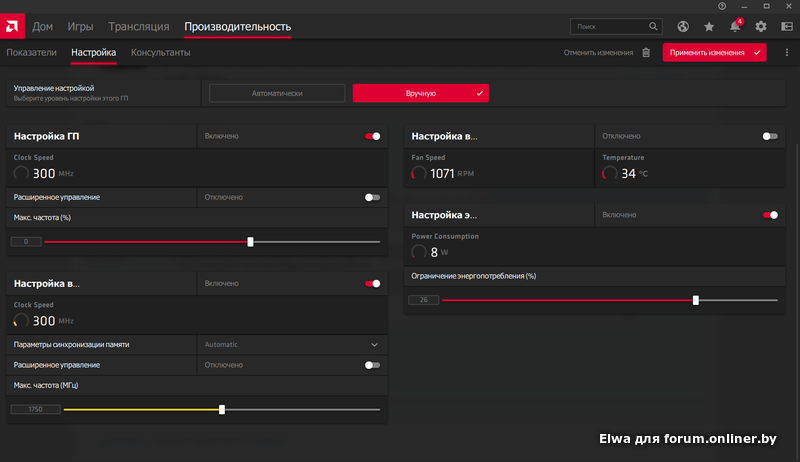Open the three-dot more options menu
800x462 pixels.
[785, 52]
